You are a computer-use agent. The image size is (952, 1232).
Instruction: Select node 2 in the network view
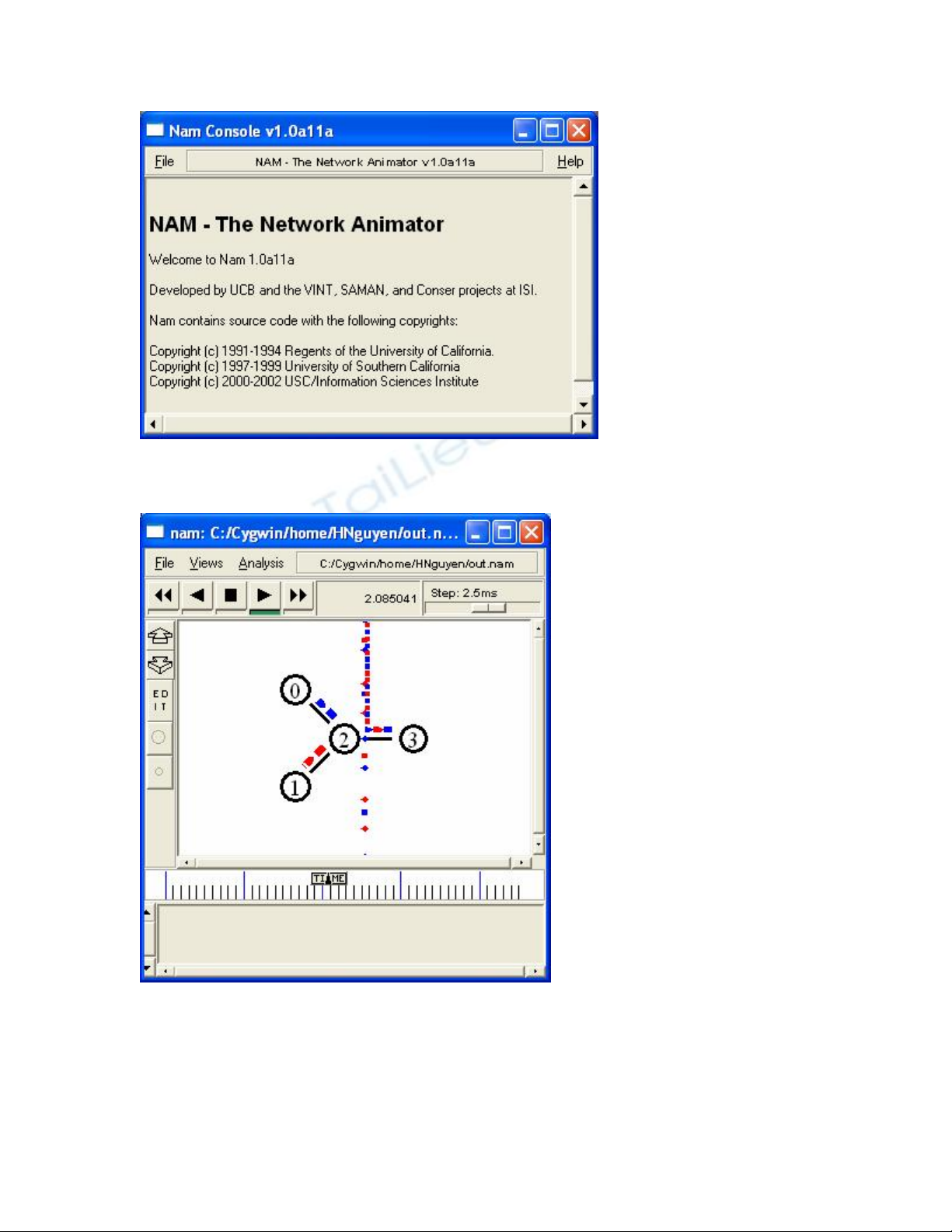click(343, 738)
